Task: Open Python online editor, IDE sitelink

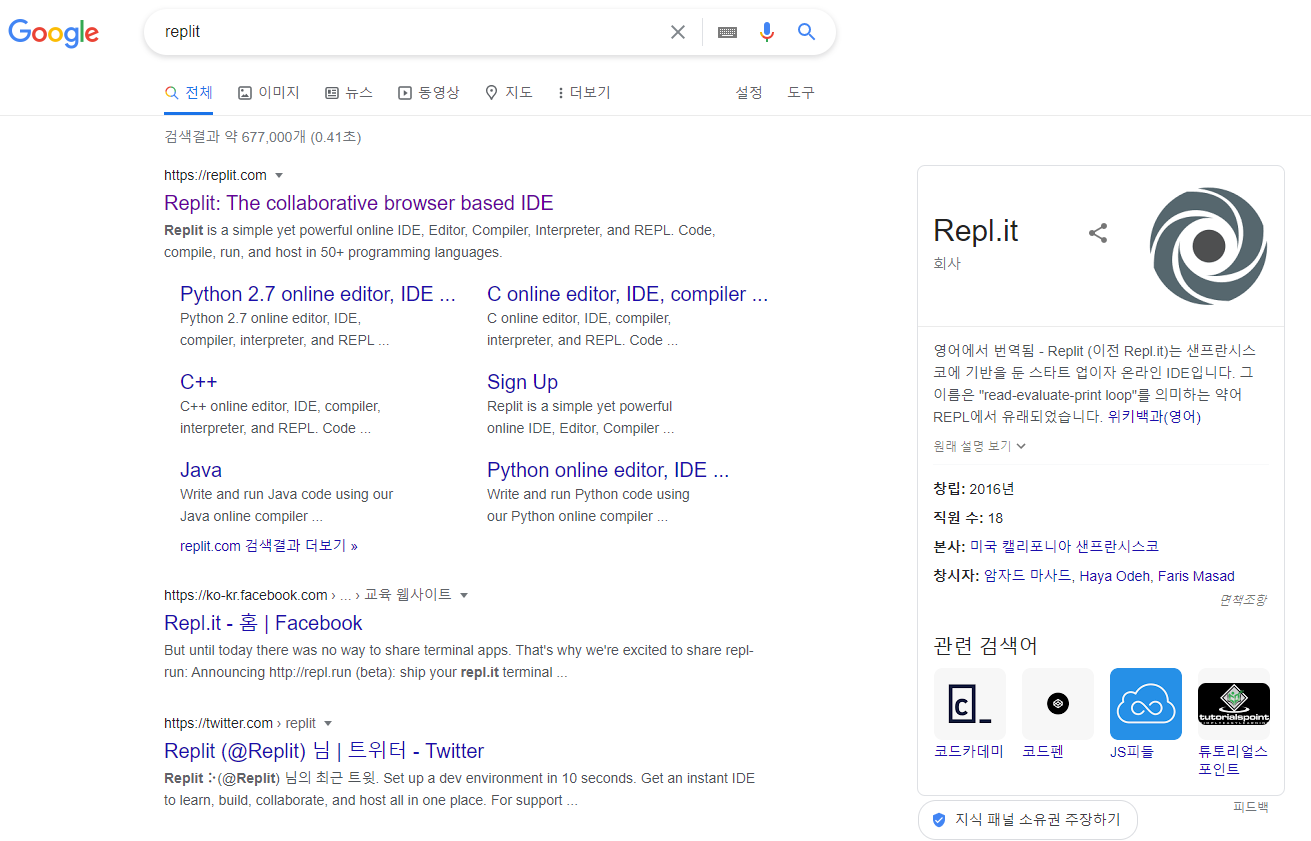Action: [608, 470]
